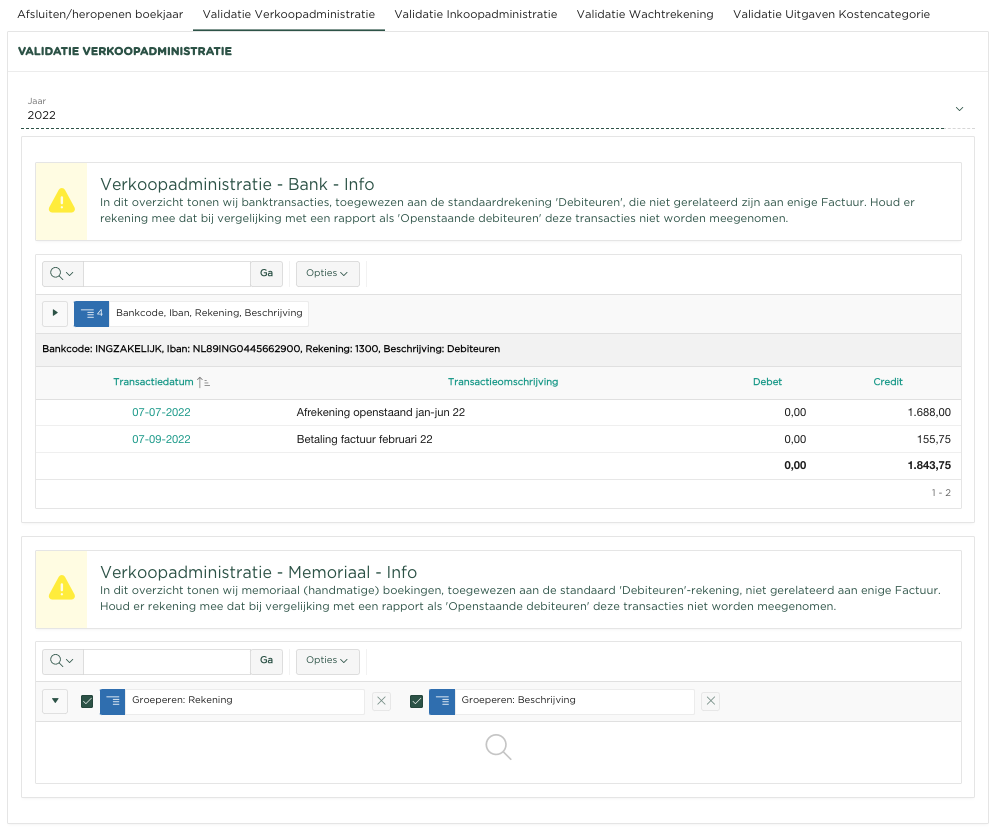Remove the Groeperen: Beschrijving grouping
Viewport: 999px width, 835px height.
[710, 701]
